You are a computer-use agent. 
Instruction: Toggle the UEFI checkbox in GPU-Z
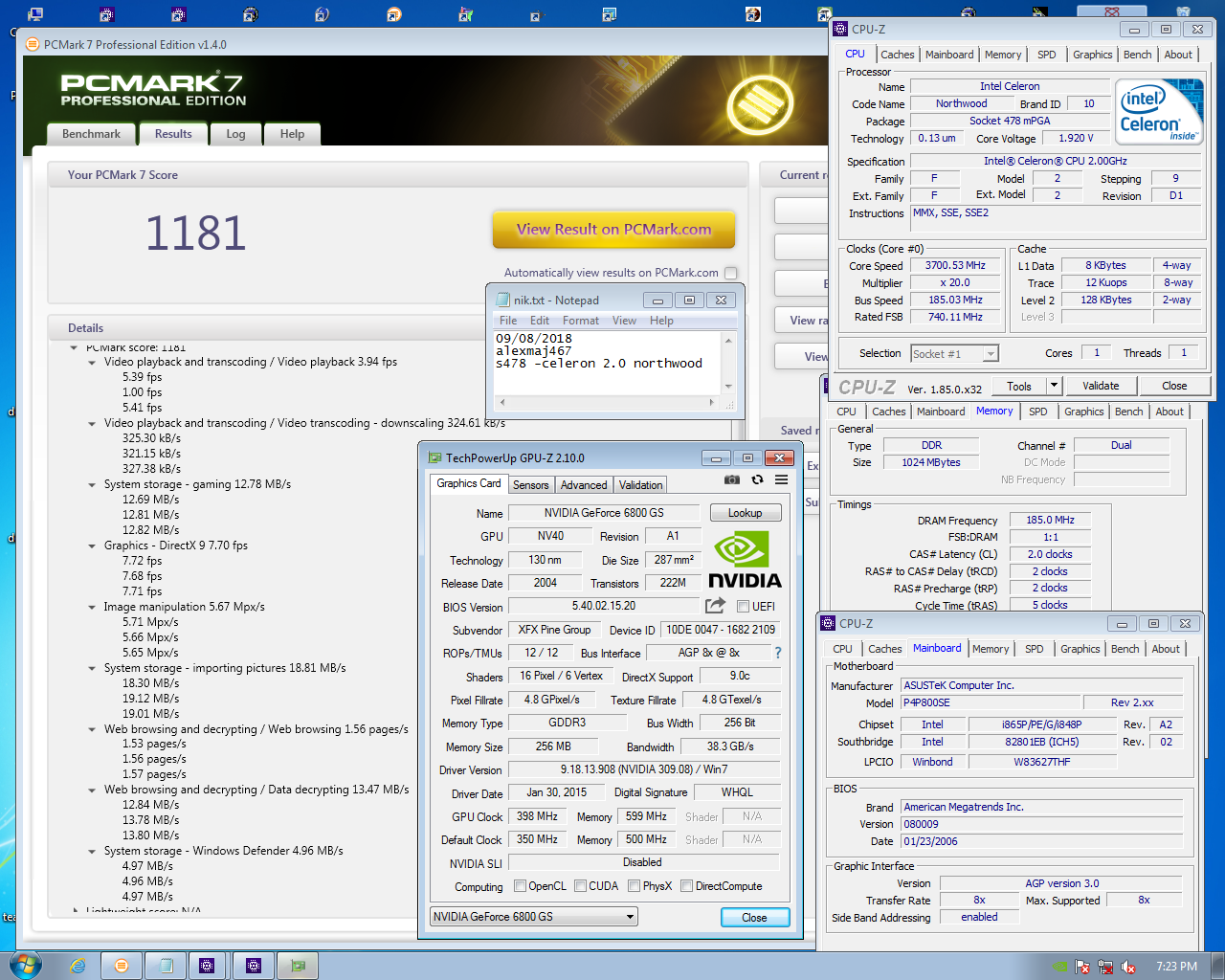click(743, 606)
